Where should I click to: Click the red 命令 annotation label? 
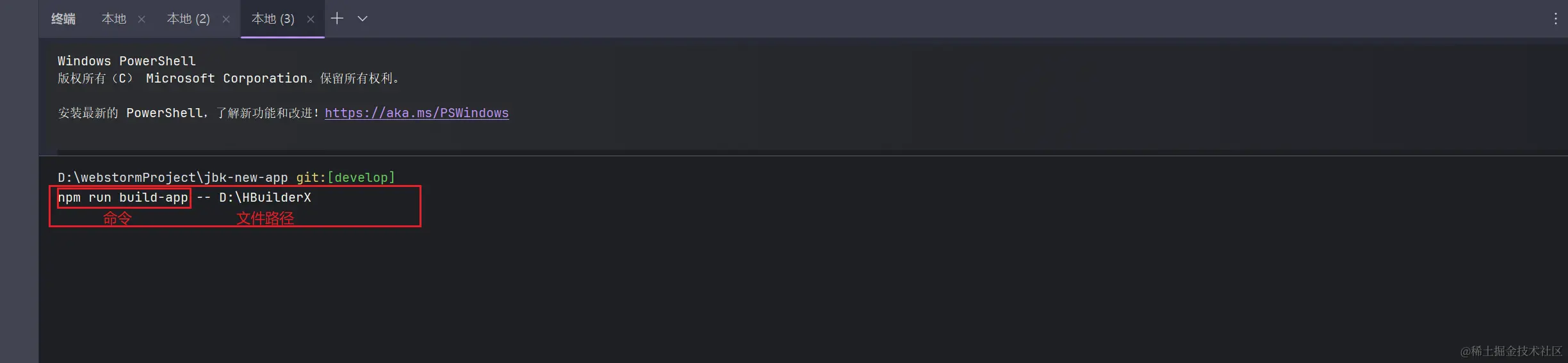point(117,218)
